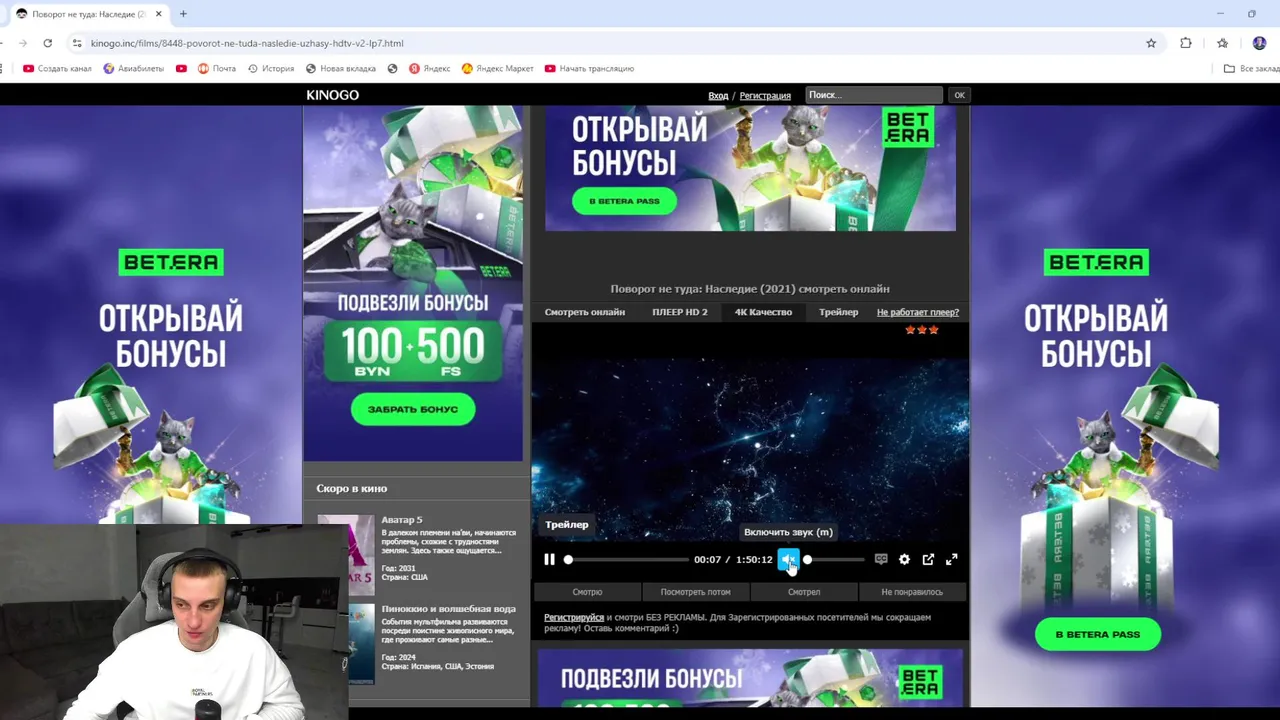This screenshot has width=1280, height=720.
Task: Click В BETERA PASS button in top banner
Action: [x=624, y=201]
